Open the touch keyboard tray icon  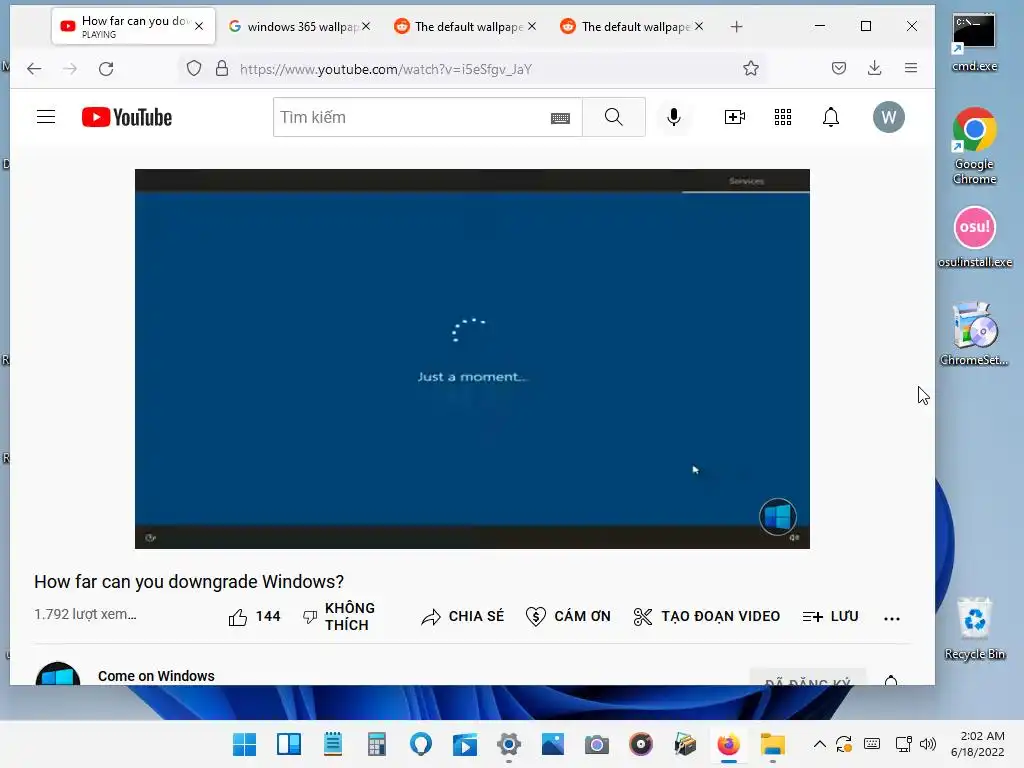click(x=872, y=744)
